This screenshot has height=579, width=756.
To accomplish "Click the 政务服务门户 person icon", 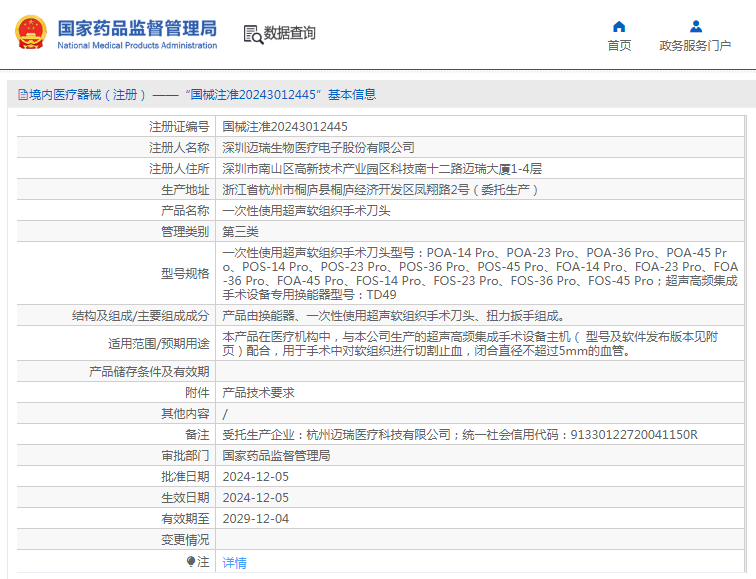I will coord(695,26).
